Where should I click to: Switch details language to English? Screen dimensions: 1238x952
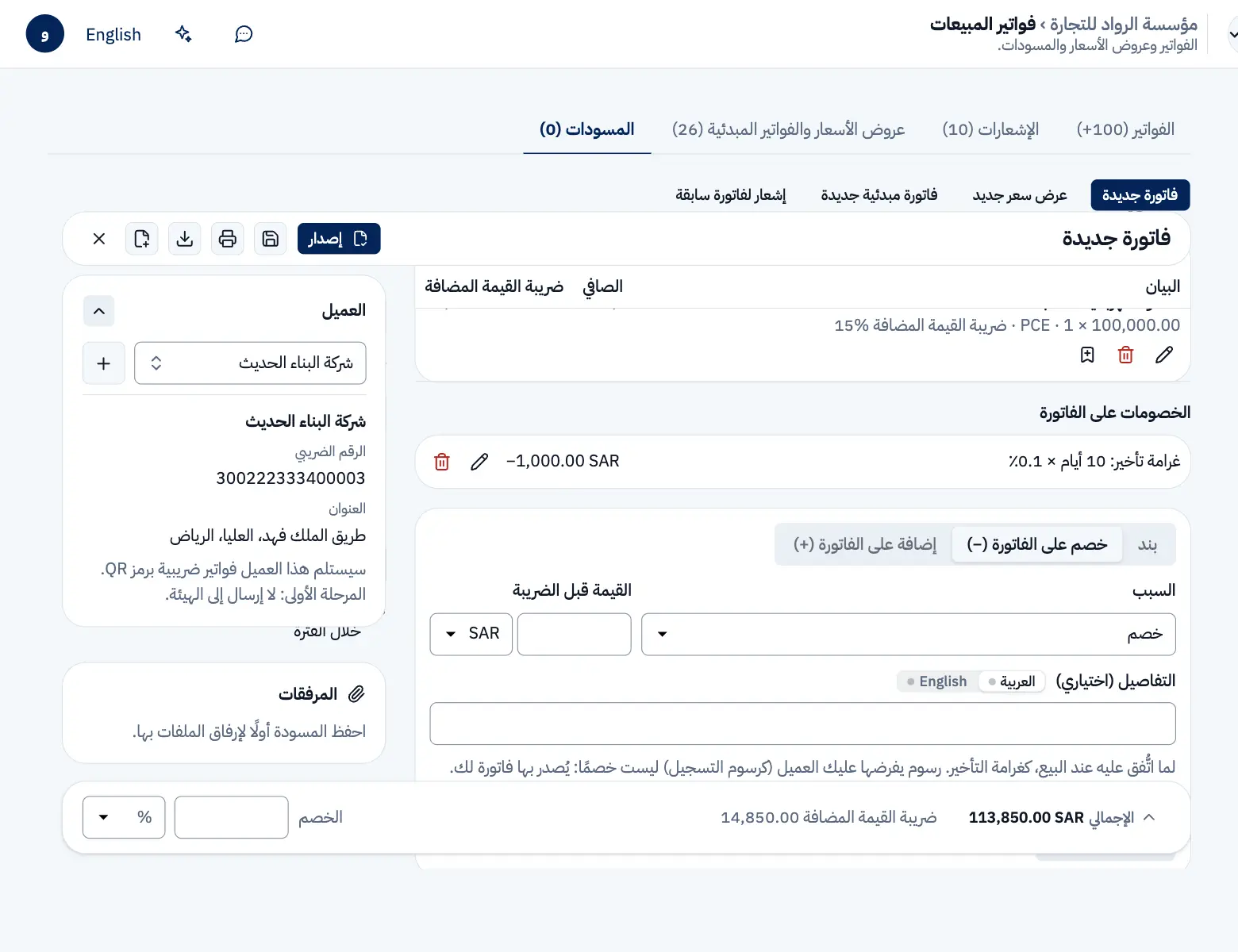(937, 681)
